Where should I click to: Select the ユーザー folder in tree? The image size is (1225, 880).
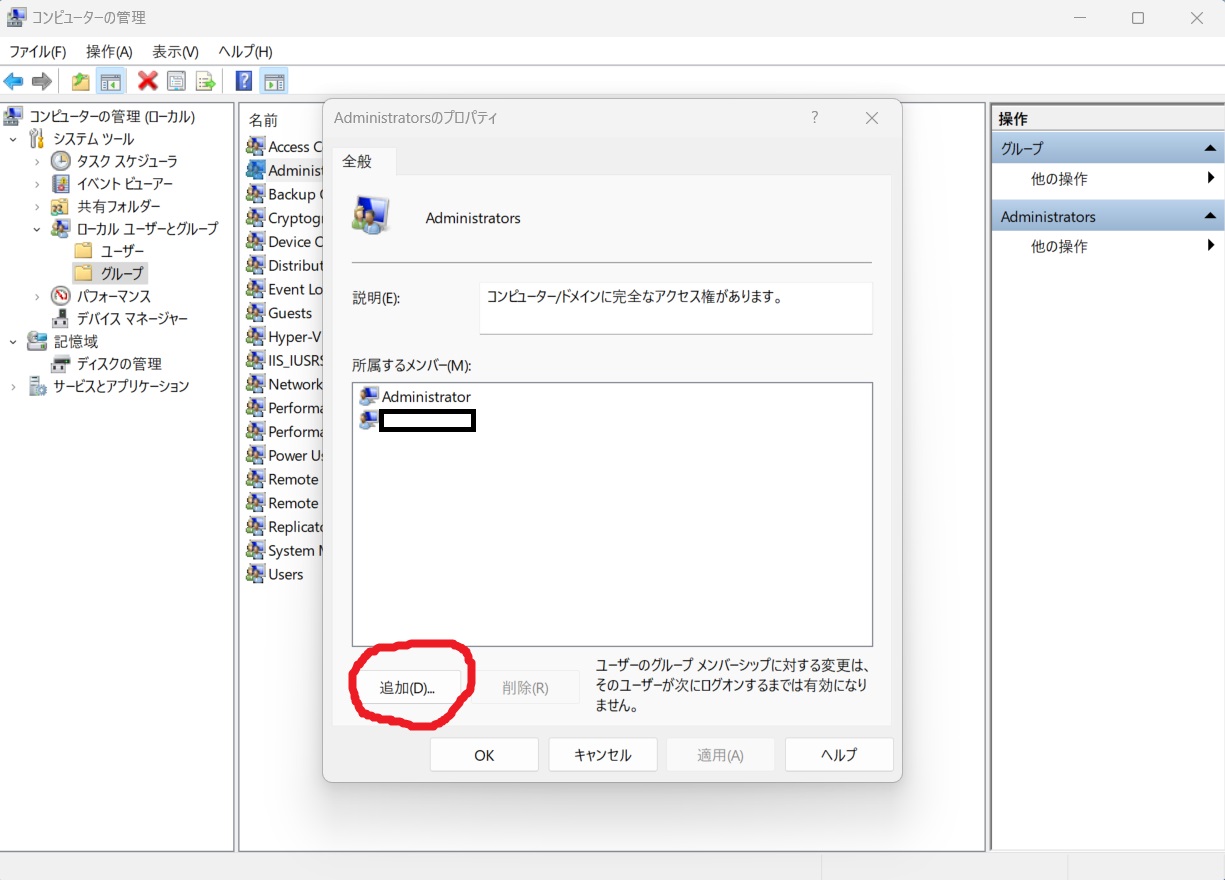point(122,251)
